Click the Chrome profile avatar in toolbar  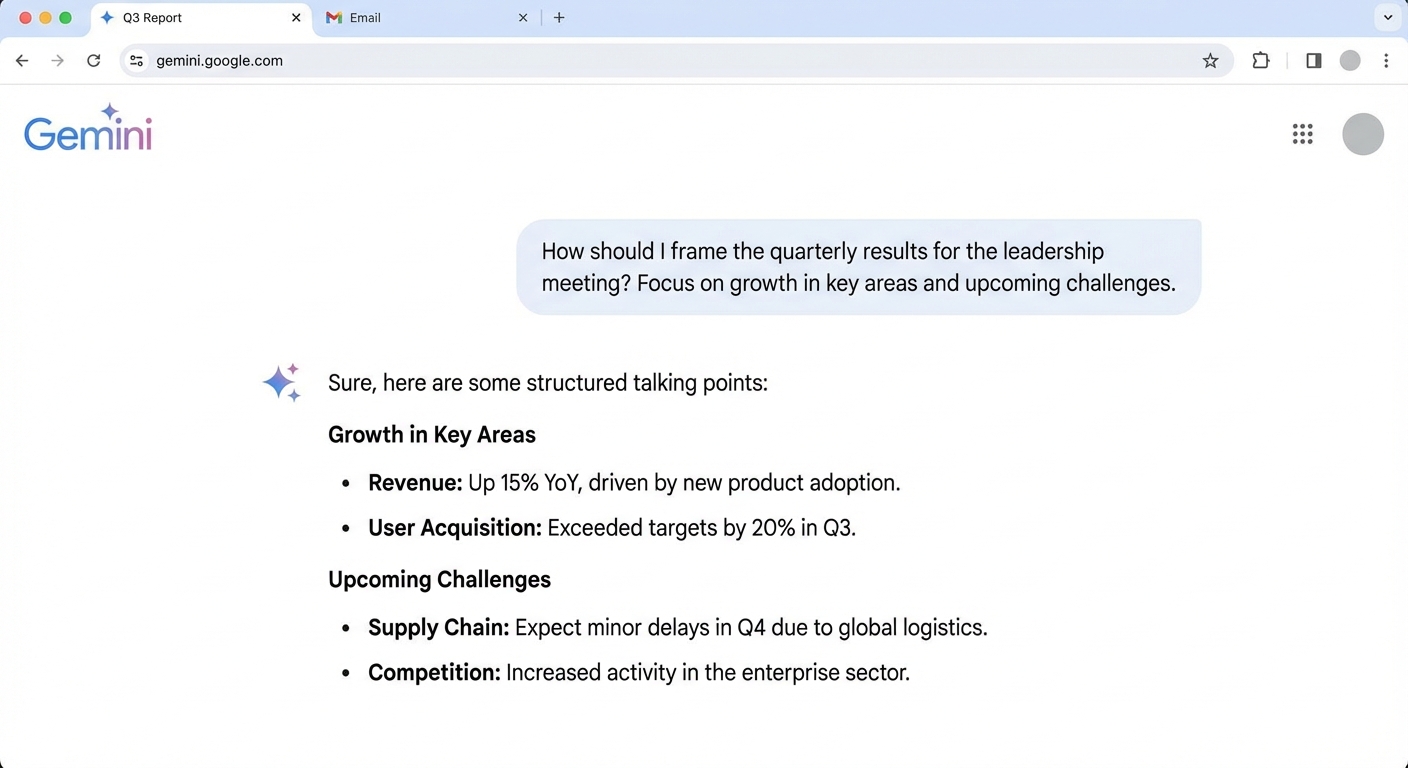tap(1350, 61)
